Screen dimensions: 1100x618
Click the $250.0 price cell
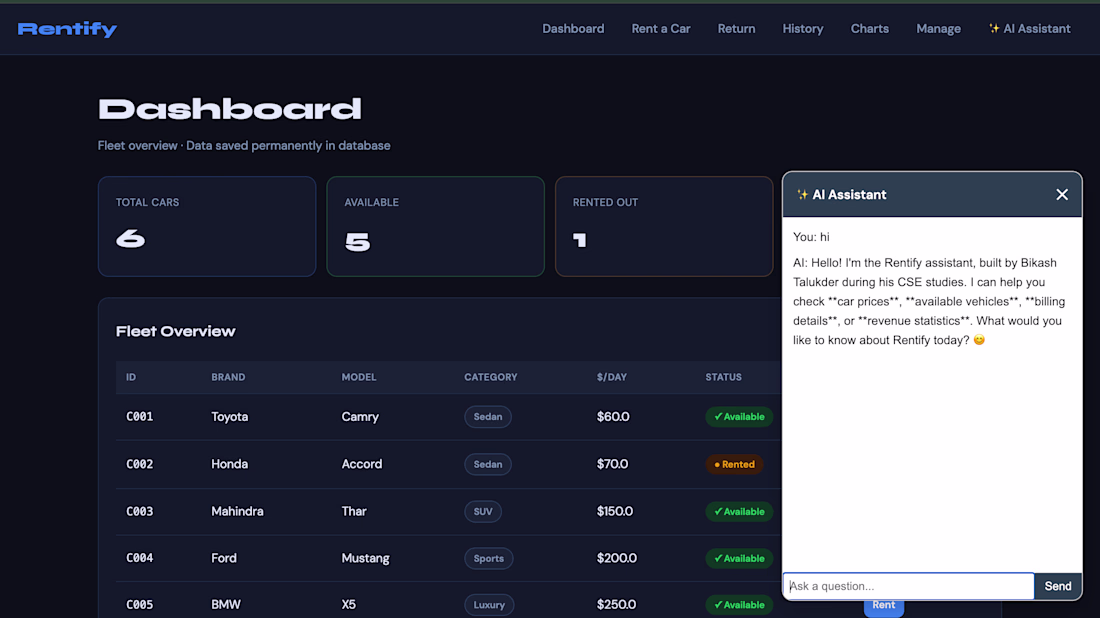(x=616, y=605)
